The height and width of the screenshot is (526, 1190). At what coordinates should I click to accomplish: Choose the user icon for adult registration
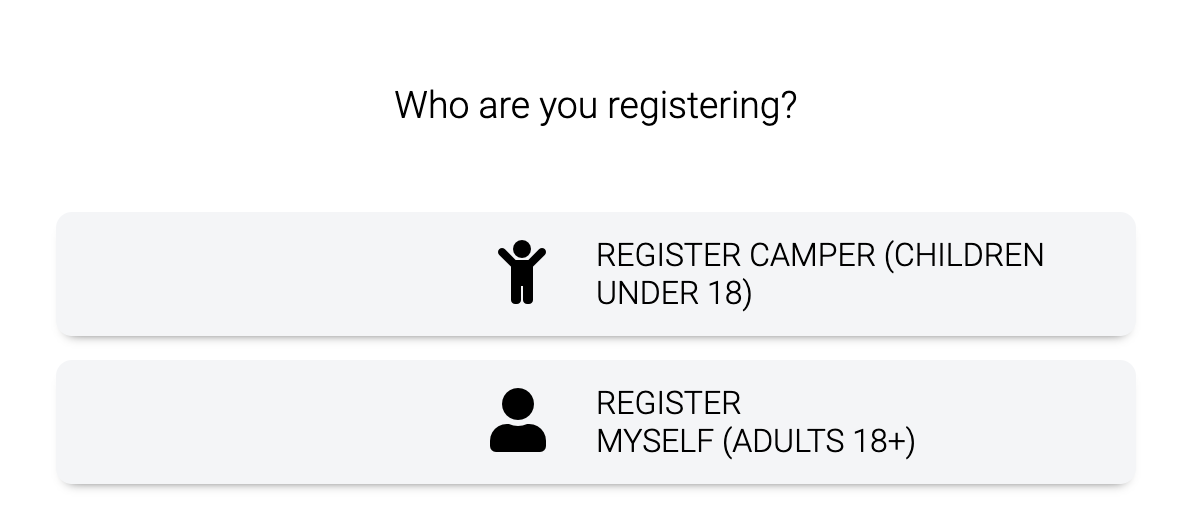click(x=518, y=420)
